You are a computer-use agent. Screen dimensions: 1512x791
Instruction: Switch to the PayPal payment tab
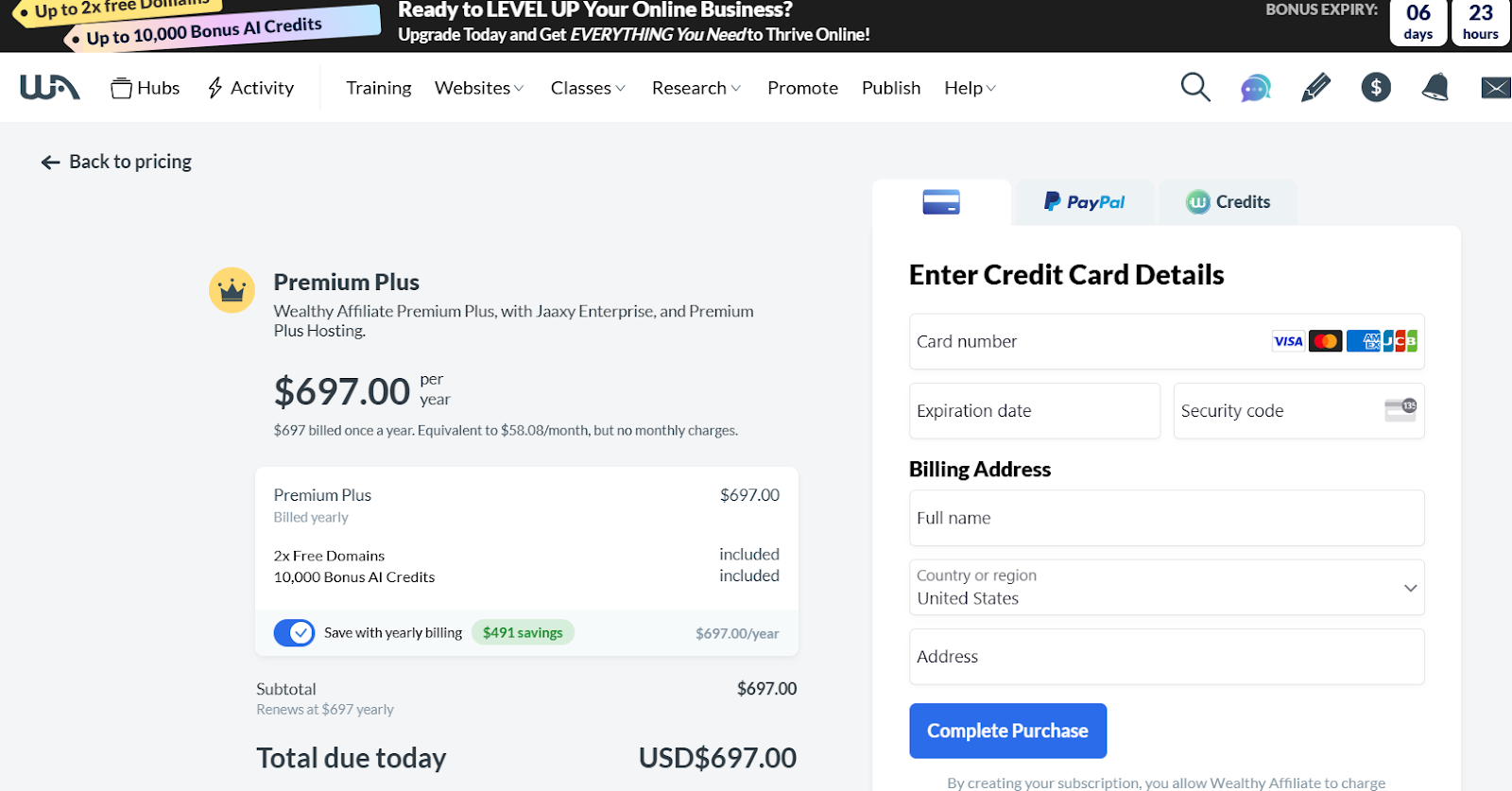tap(1084, 202)
